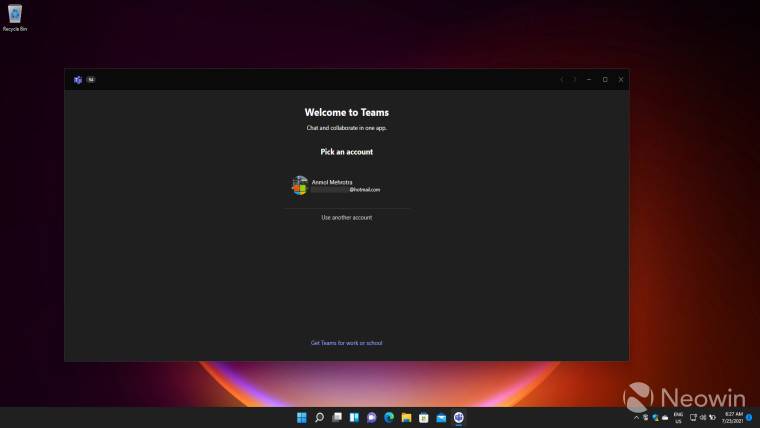The height and width of the screenshot is (428, 760).
Task: Show hidden system tray icons
Action: [636, 417]
